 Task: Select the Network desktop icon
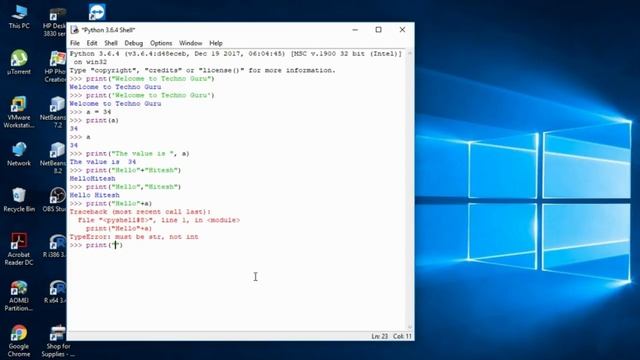pos(19,154)
